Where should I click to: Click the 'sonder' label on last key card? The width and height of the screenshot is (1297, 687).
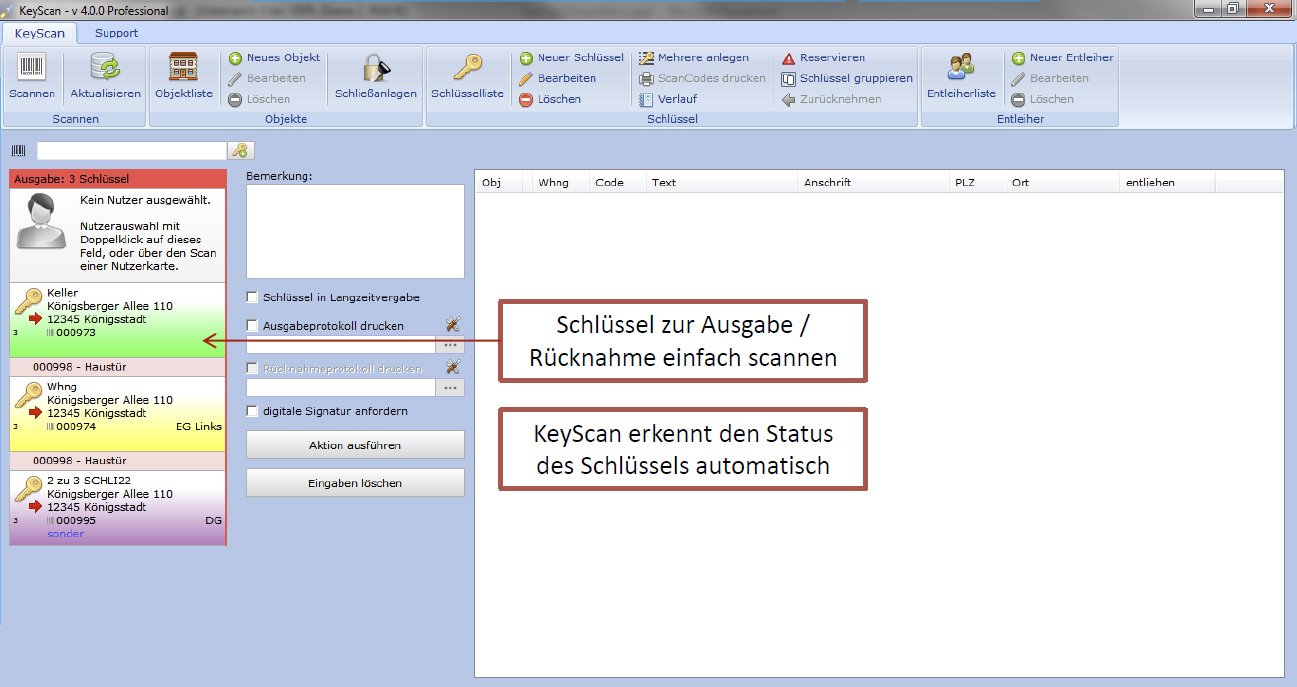[65, 534]
